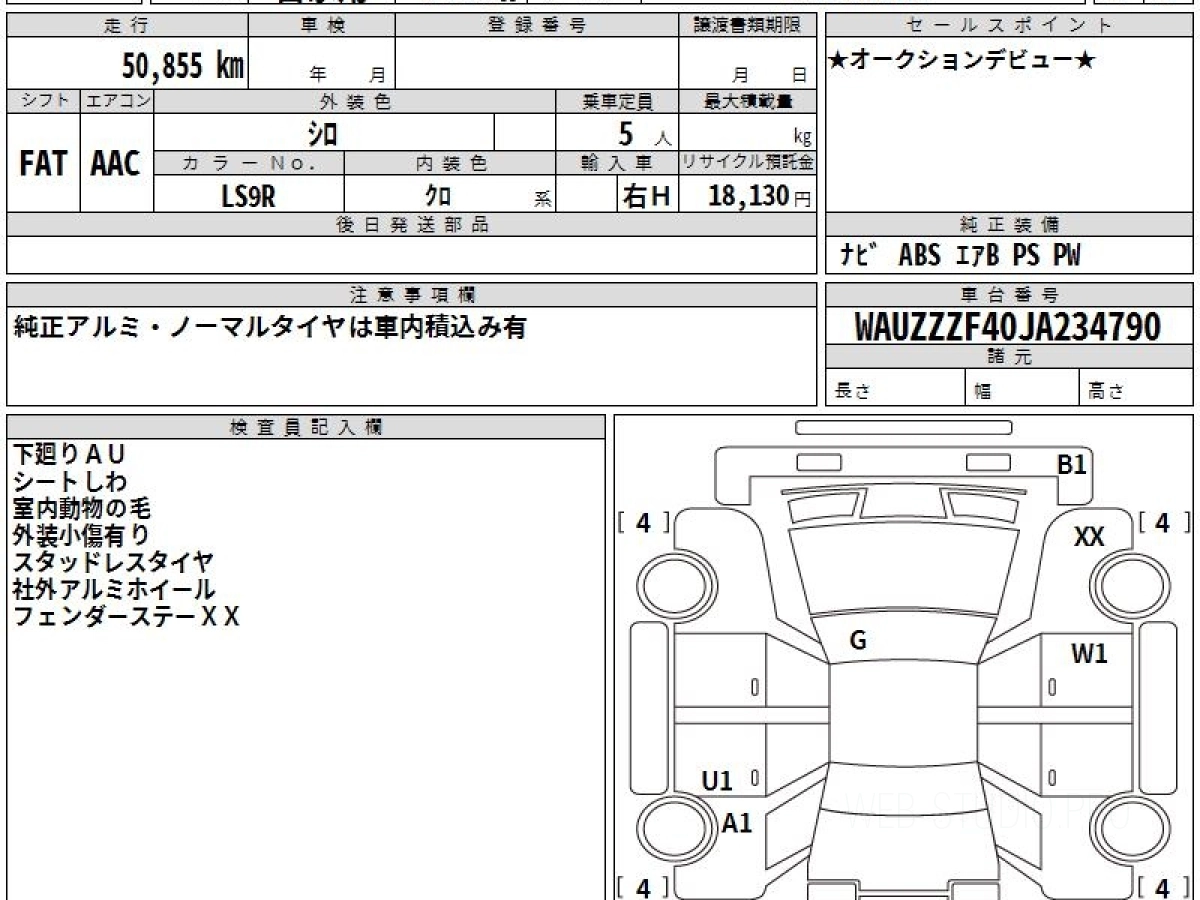Select the FAT shift type cell
The height and width of the screenshot is (900, 1200).
pos(43,163)
